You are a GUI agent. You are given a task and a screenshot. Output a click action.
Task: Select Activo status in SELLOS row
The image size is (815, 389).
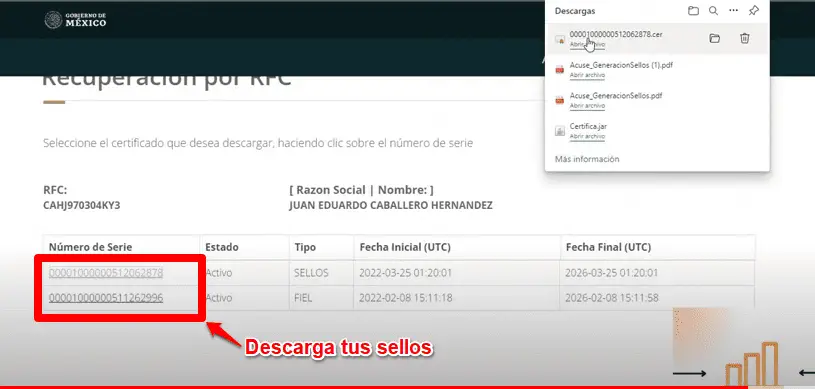pyautogui.click(x=219, y=273)
